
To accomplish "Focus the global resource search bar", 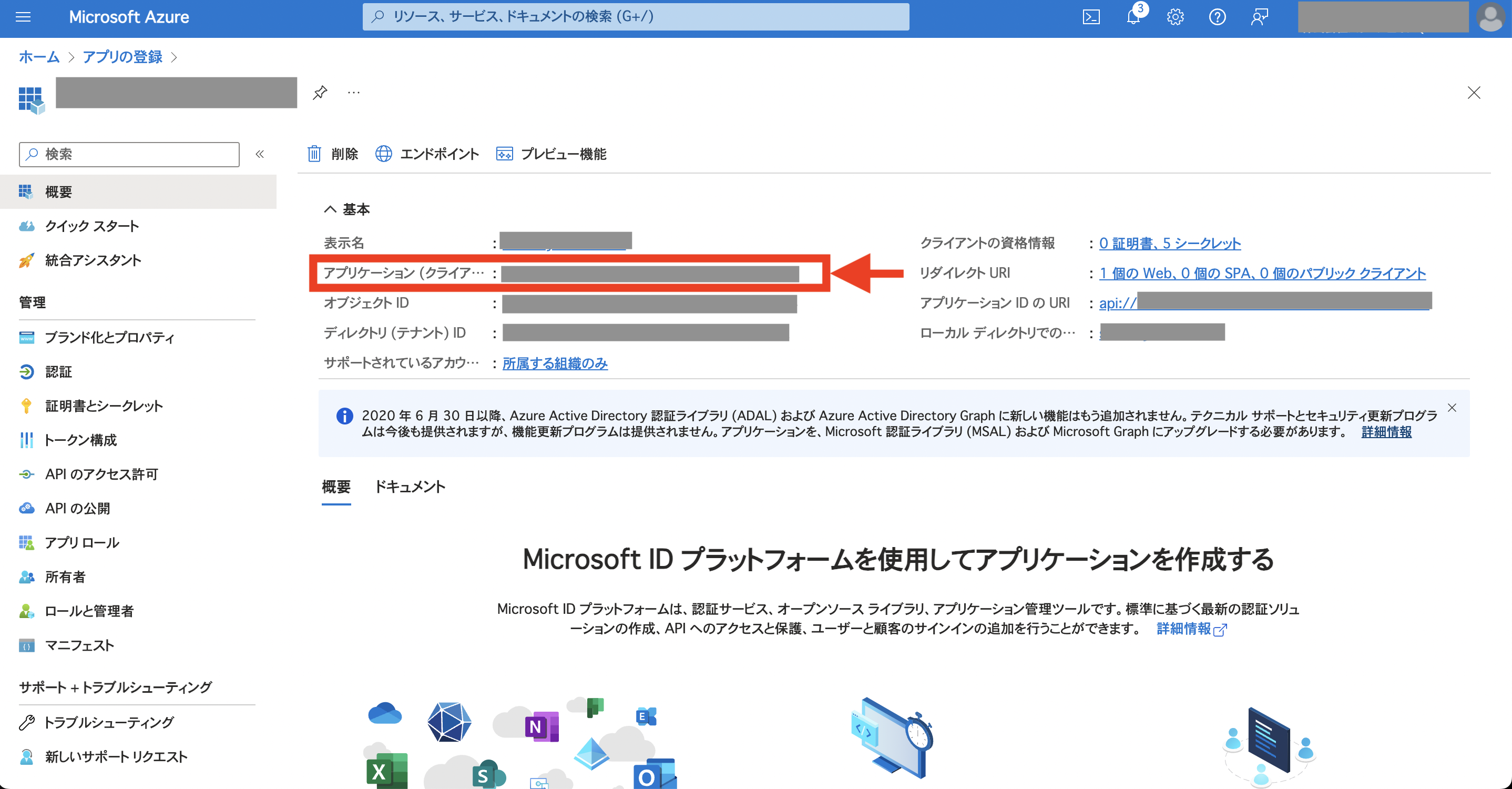I will pos(636,16).
